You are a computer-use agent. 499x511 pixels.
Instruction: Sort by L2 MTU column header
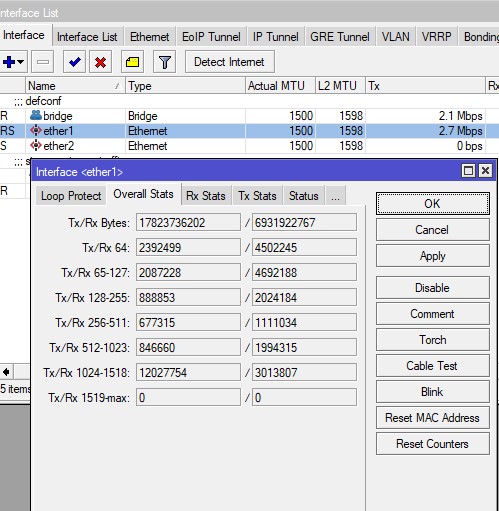coord(340,86)
